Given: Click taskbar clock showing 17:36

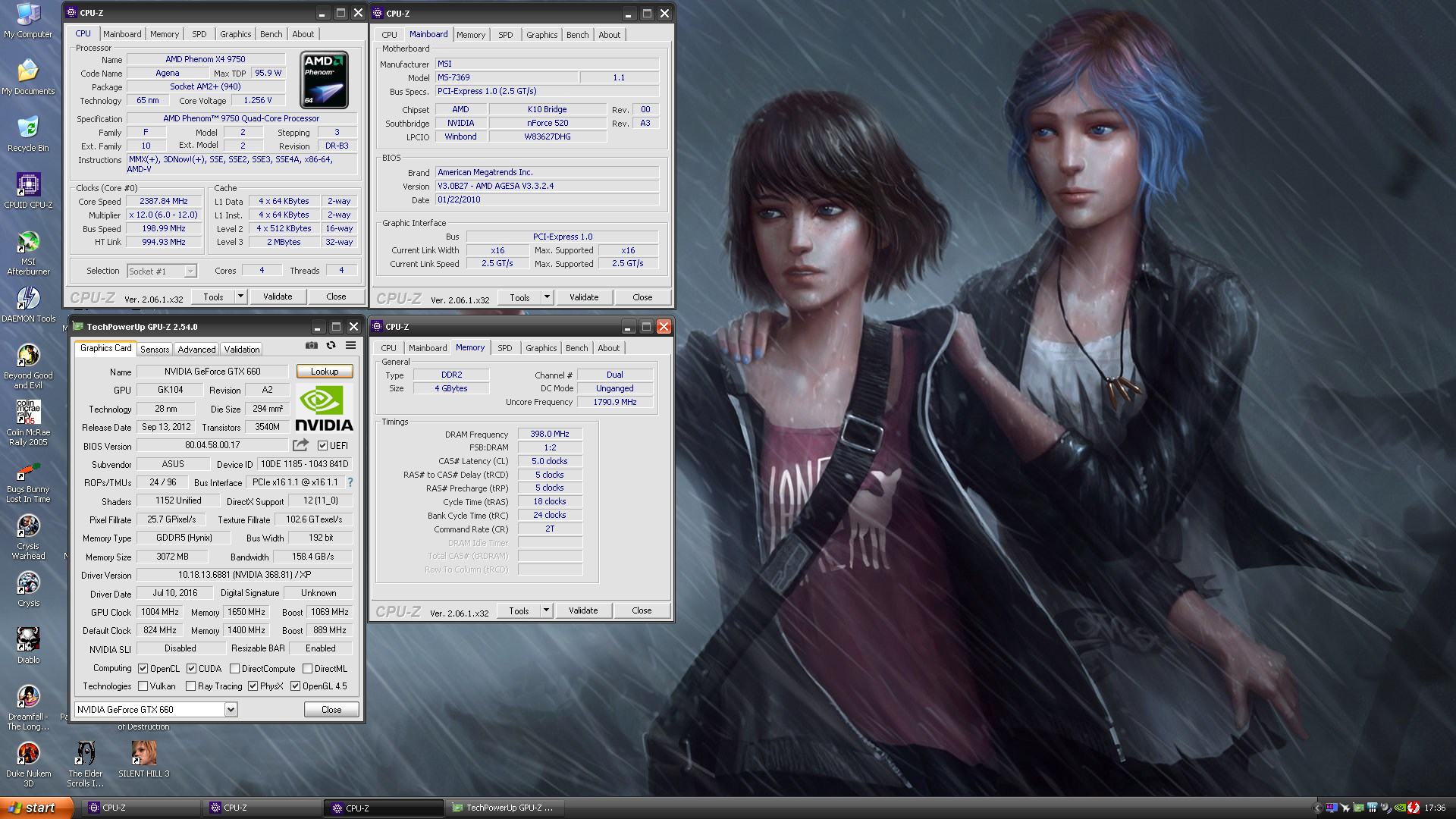Looking at the screenshot, I should 1435,808.
